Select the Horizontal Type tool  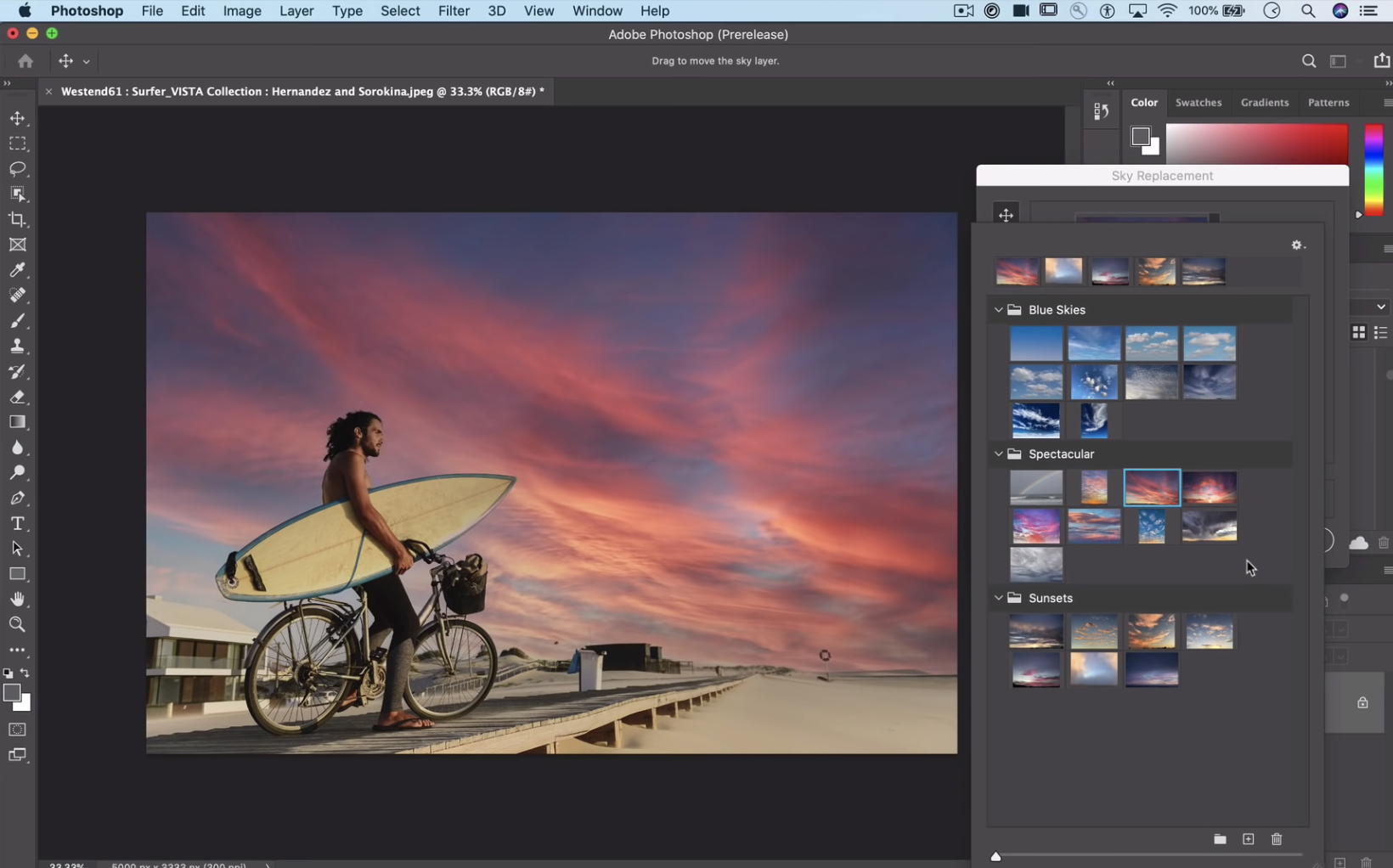(17, 523)
